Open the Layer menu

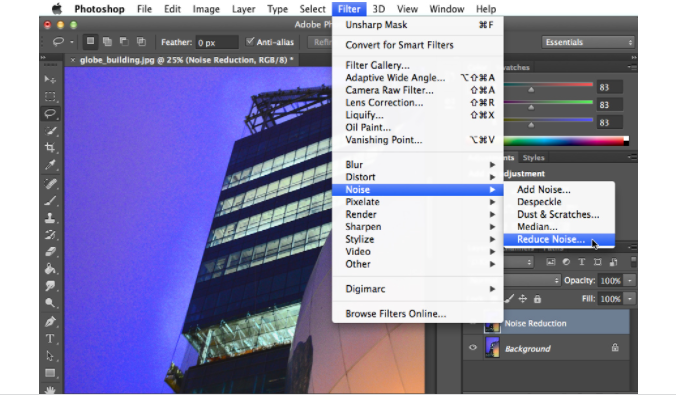click(244, 9)
